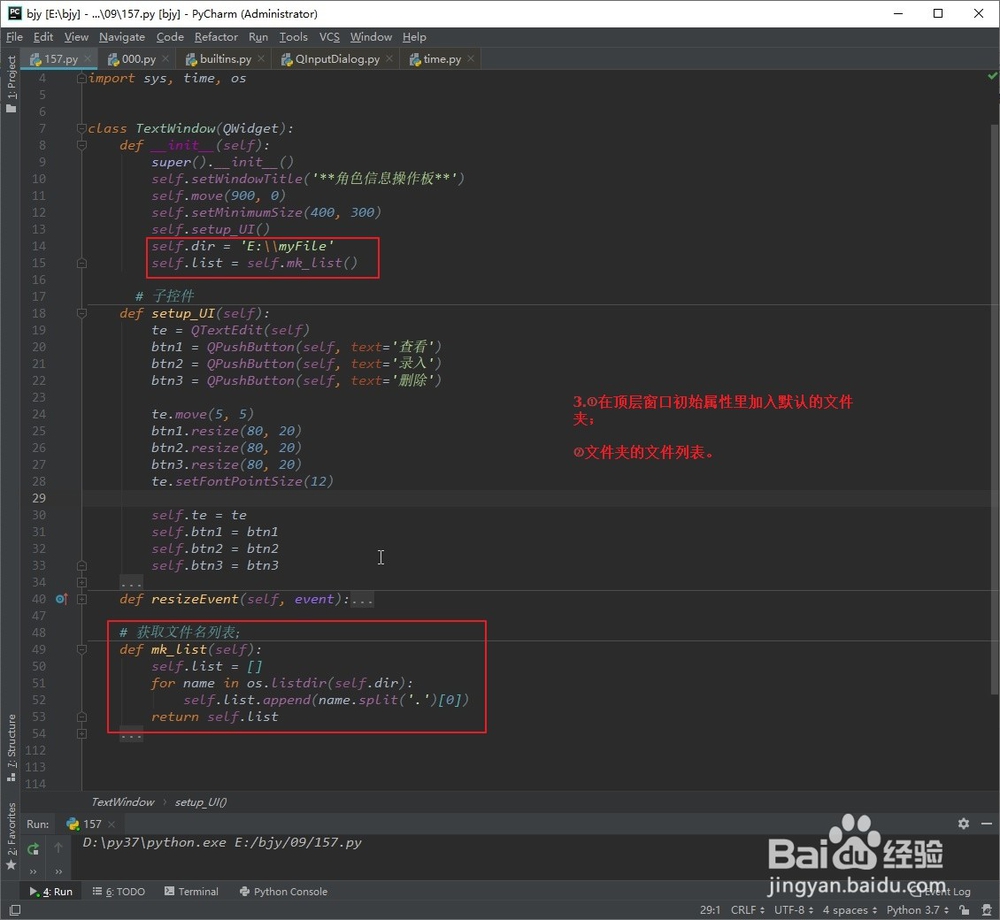The width and height of the screenshot is (1000, 920).
Task: Open the Event Log
Action: click(x=941, y=891)
